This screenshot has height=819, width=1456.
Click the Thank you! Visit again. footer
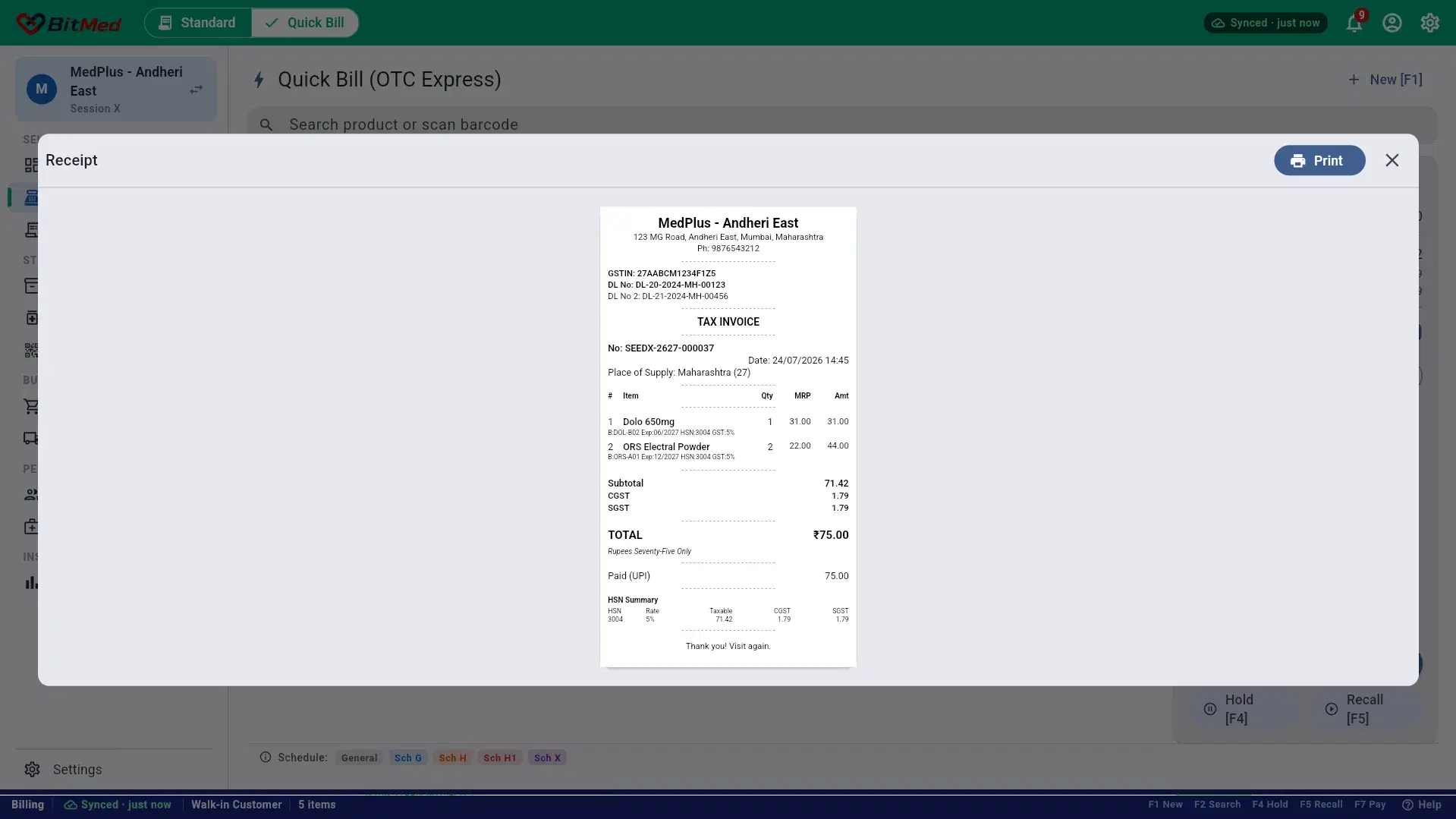click(x=728, y=646)
